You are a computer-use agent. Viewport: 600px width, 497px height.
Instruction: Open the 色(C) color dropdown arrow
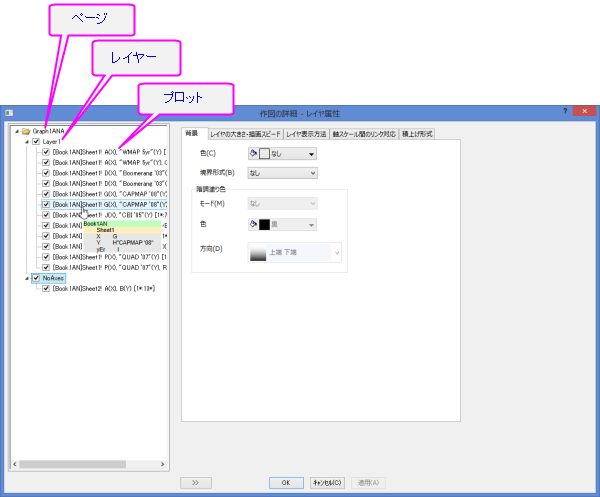point(311,154)
